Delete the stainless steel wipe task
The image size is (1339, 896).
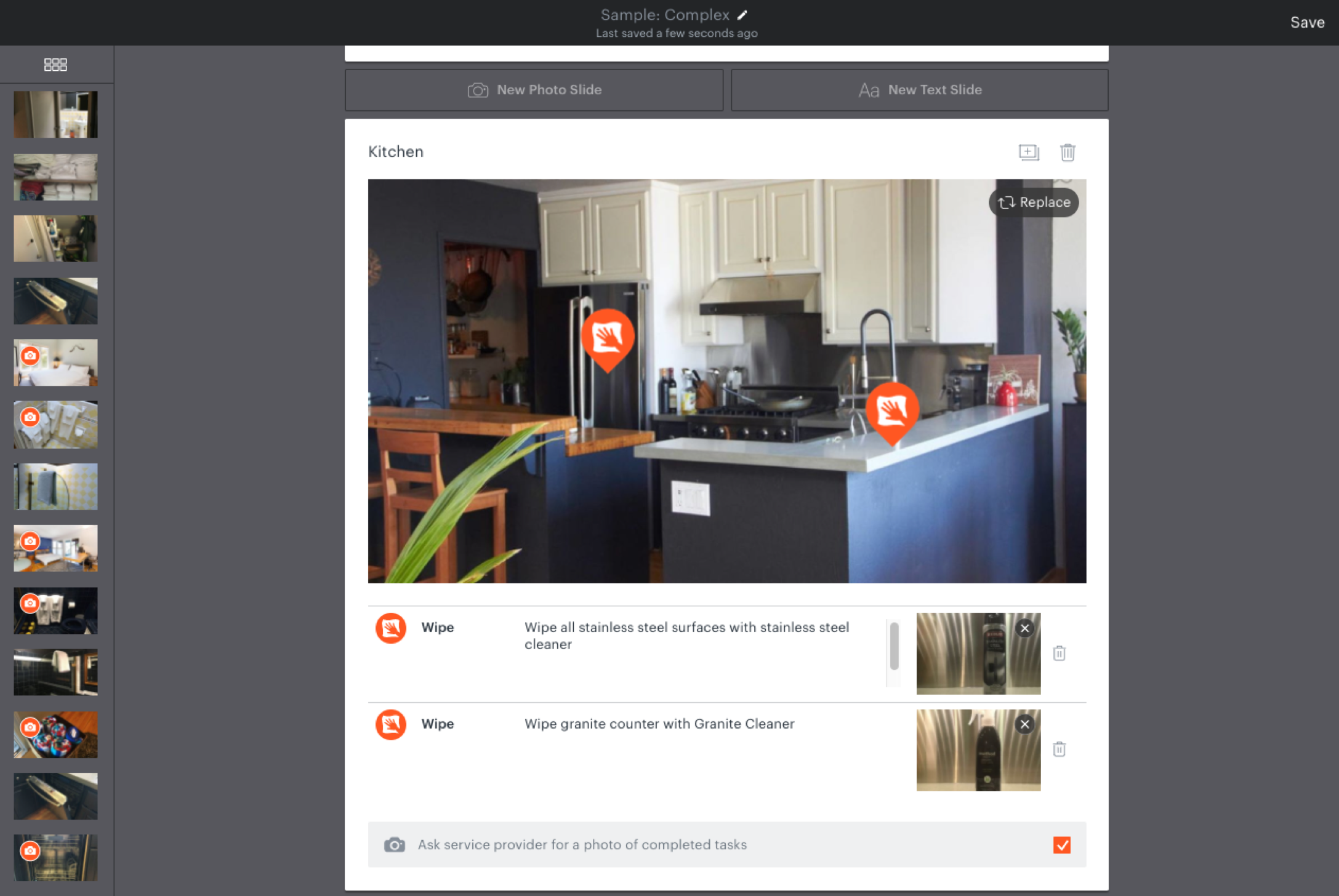click(x=1059, y=653)
